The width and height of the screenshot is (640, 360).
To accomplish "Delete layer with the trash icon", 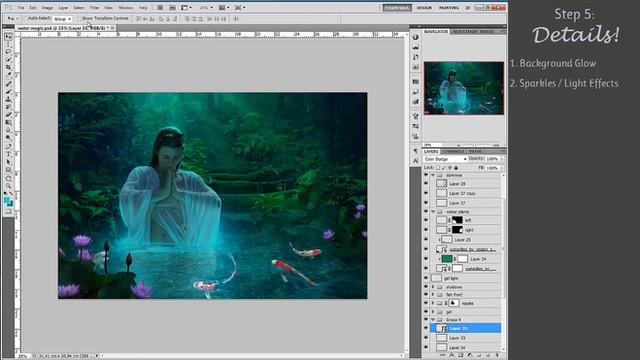I will pos(497,356).
